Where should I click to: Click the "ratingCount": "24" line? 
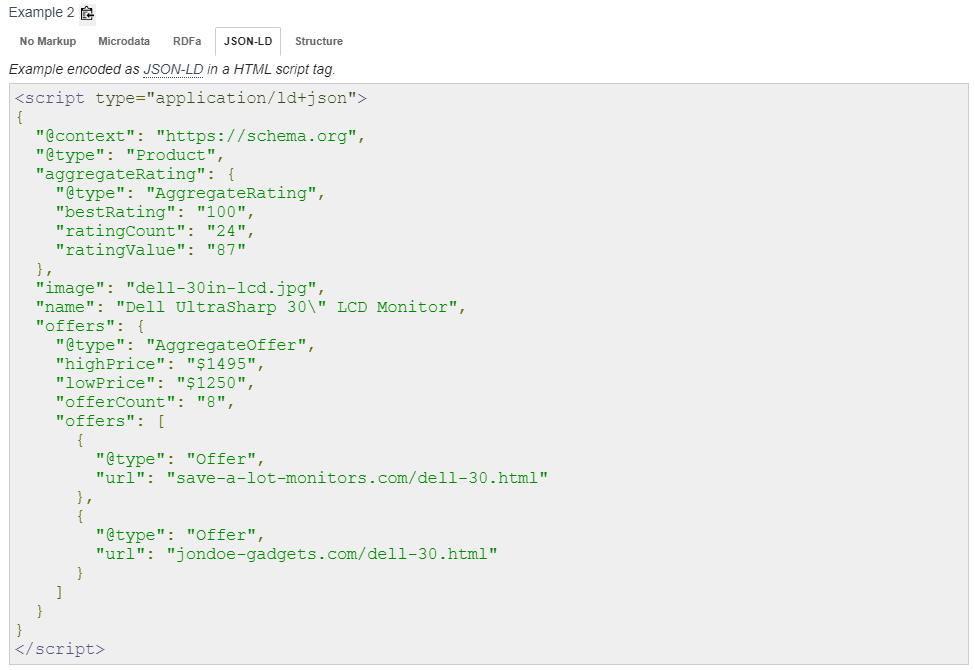[155, 231]
